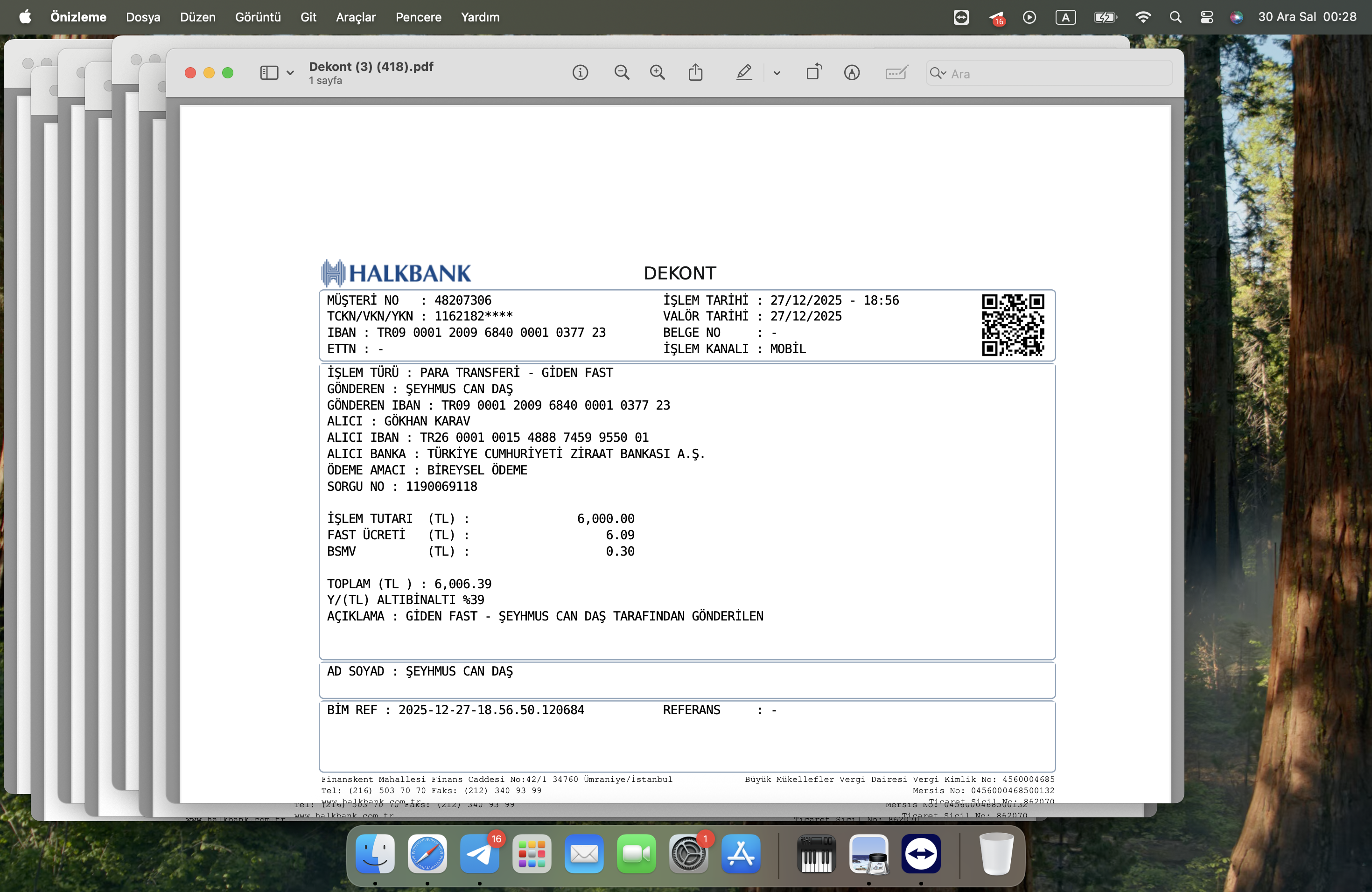Open Finder from the Dock
Image resolution: width=1372 pixels, height=892 pixels.
pyautogui.click(x=375, y=854)
